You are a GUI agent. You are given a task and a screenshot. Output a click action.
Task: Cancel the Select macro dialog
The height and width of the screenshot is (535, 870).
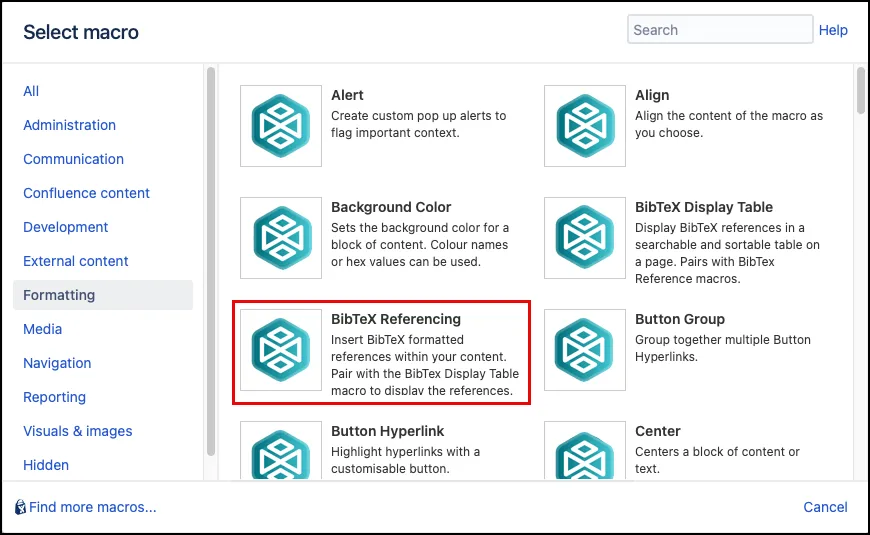[x=825, y=507]
